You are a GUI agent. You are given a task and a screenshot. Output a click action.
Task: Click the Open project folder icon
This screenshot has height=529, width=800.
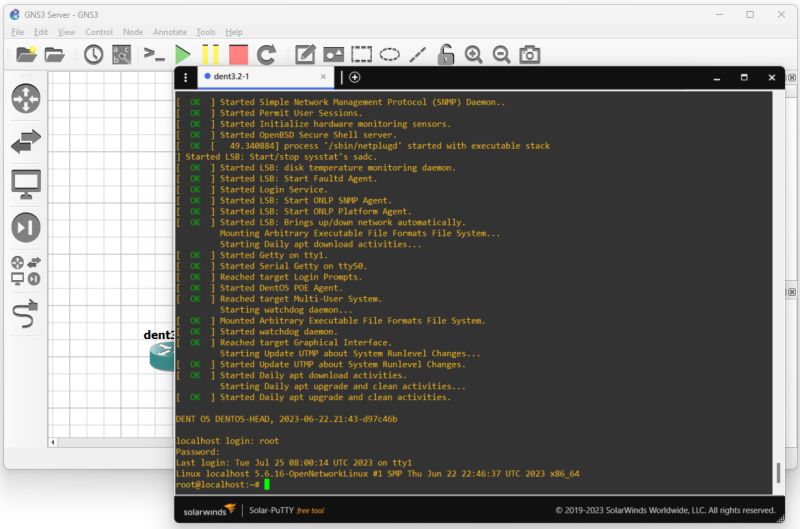(x=54, y=54)
